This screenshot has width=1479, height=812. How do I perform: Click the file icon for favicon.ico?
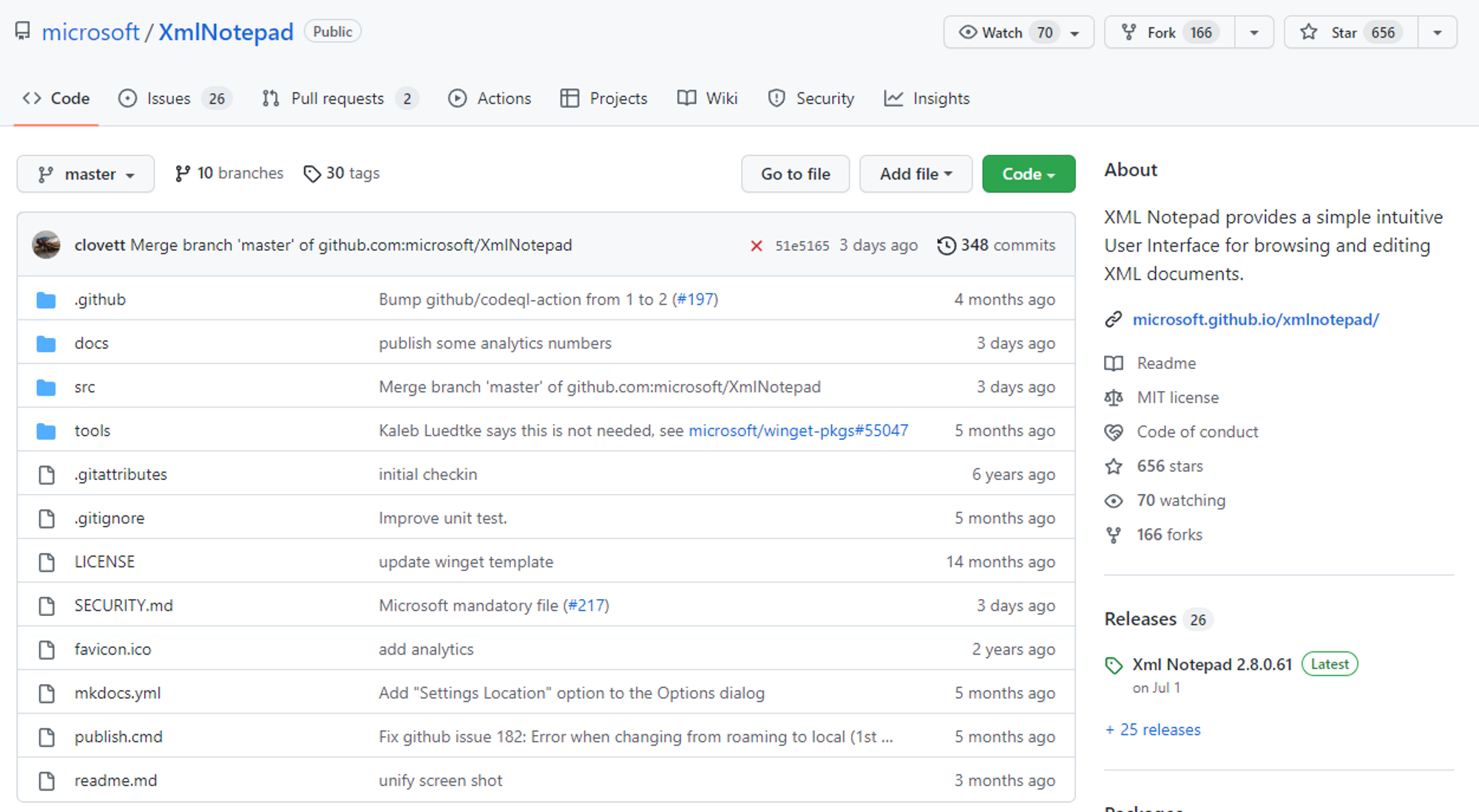47,649
